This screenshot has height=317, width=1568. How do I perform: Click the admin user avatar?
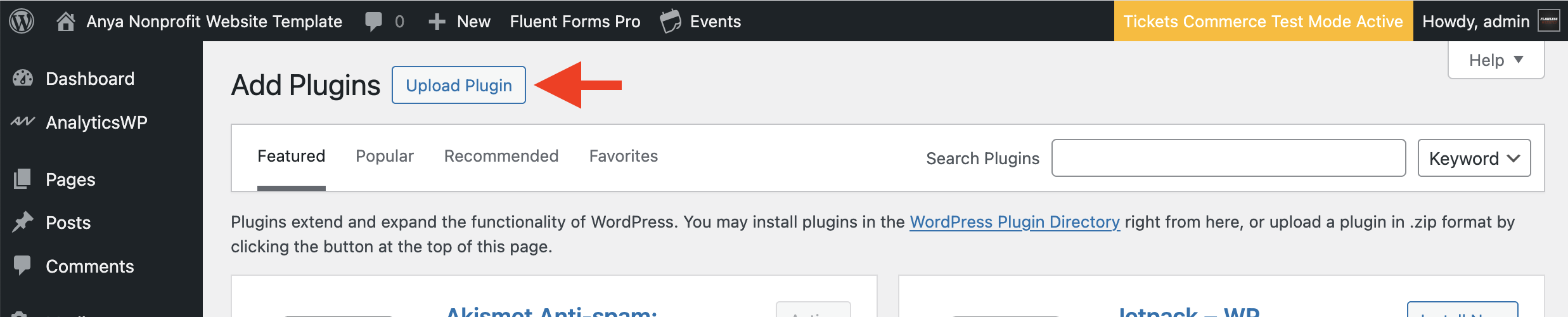1550,20
